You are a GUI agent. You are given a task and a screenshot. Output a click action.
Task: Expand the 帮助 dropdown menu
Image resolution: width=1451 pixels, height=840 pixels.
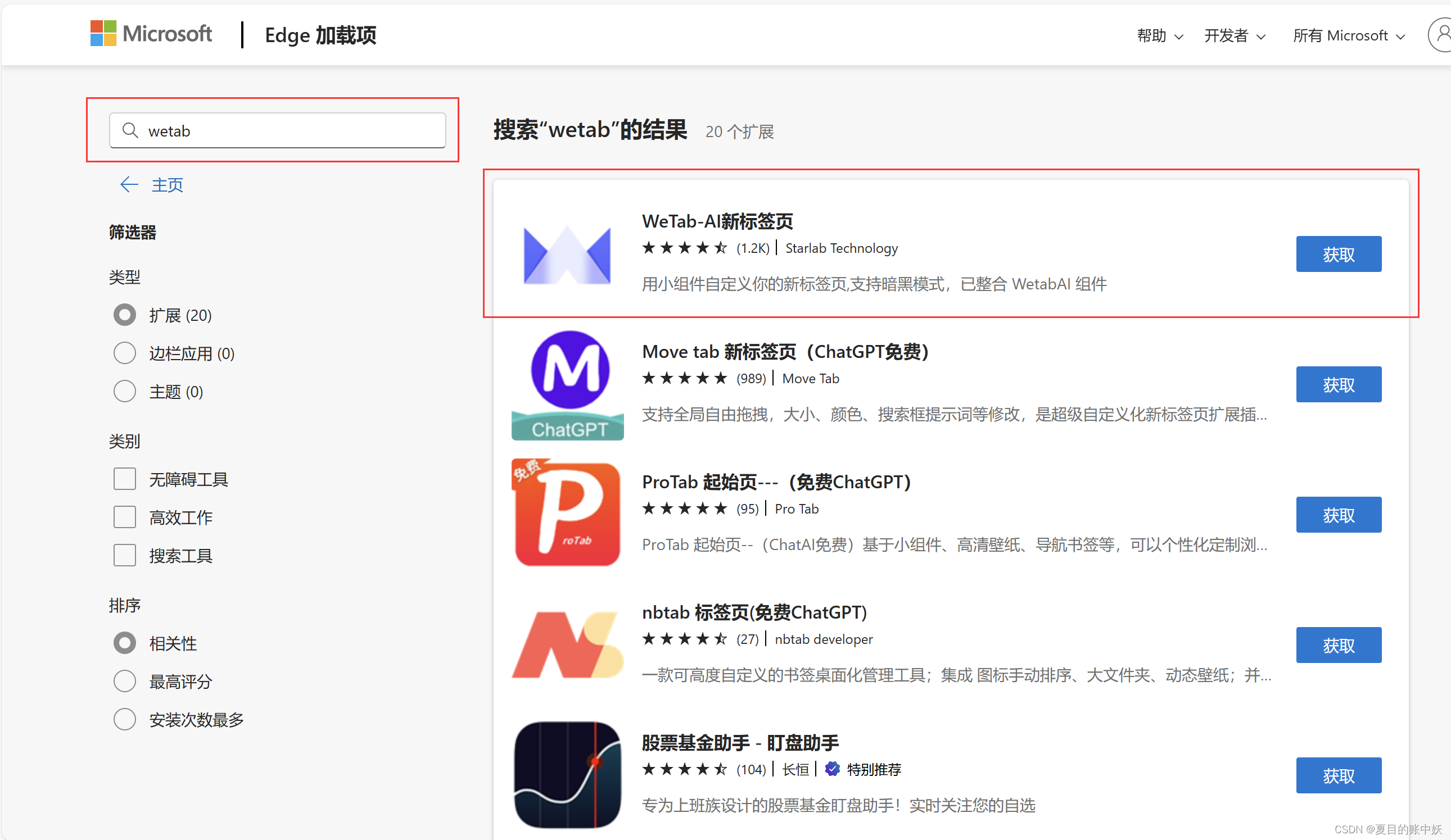pyautogui.click(x=1160, y=35)
